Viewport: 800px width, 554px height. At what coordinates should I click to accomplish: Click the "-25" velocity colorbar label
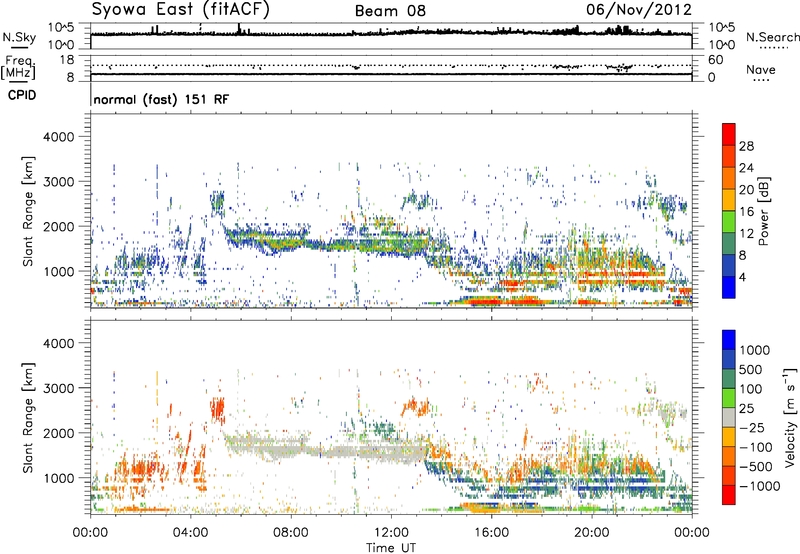pos(752,428)
